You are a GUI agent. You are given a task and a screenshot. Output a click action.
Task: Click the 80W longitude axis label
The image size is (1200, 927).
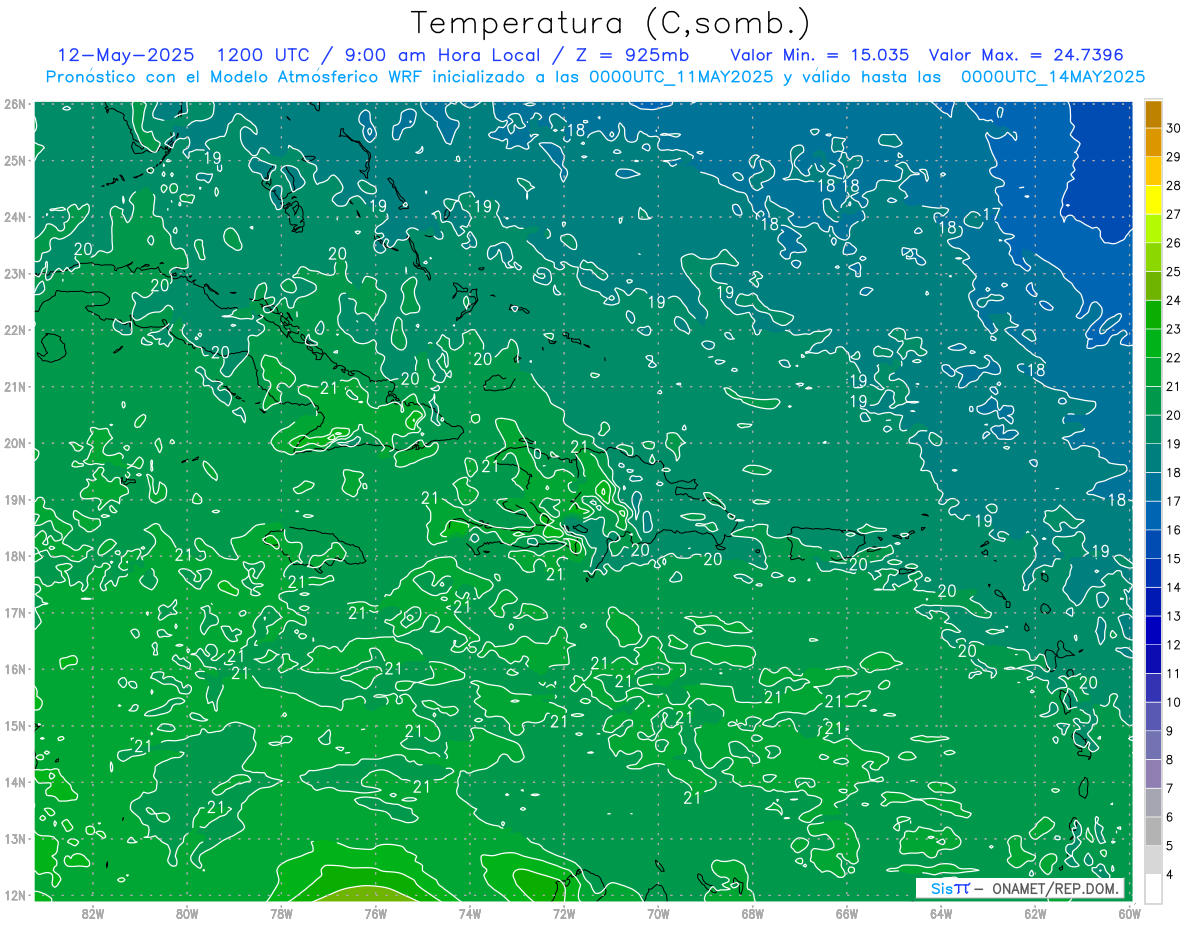click(187, 913)
